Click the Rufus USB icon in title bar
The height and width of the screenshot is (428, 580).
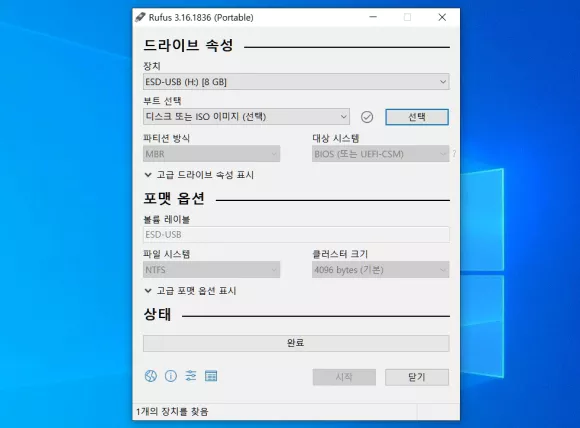140,17
